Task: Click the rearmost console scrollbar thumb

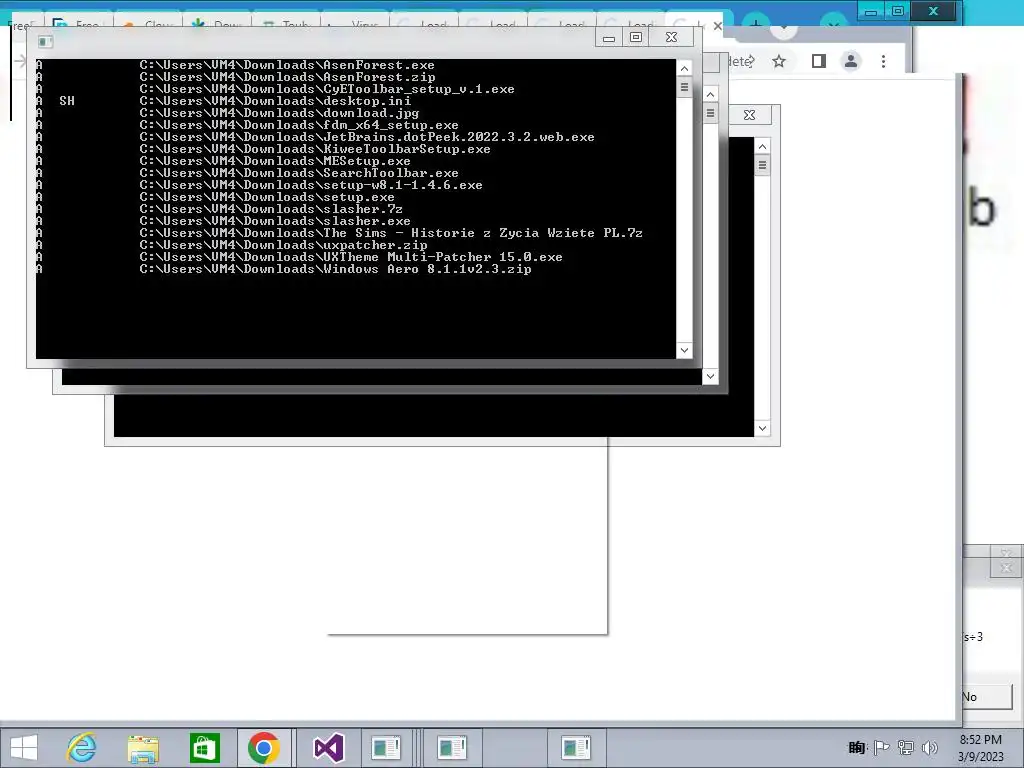Action: coord(762,165)
